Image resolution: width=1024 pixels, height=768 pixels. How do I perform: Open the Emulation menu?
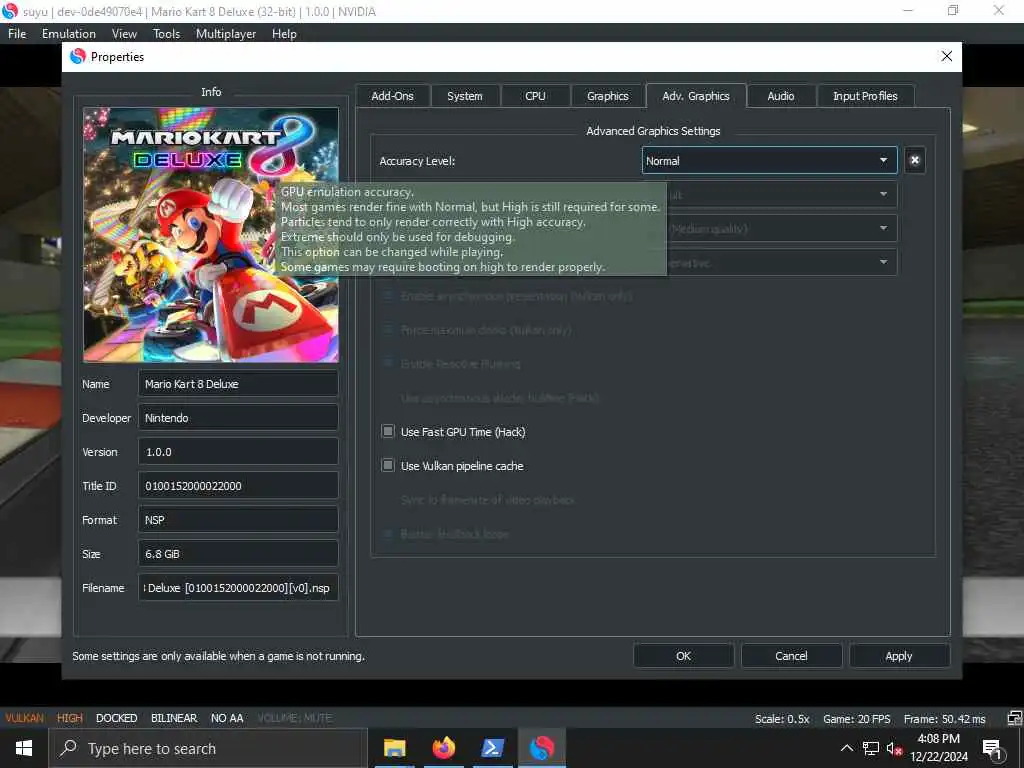coord(69,33)
